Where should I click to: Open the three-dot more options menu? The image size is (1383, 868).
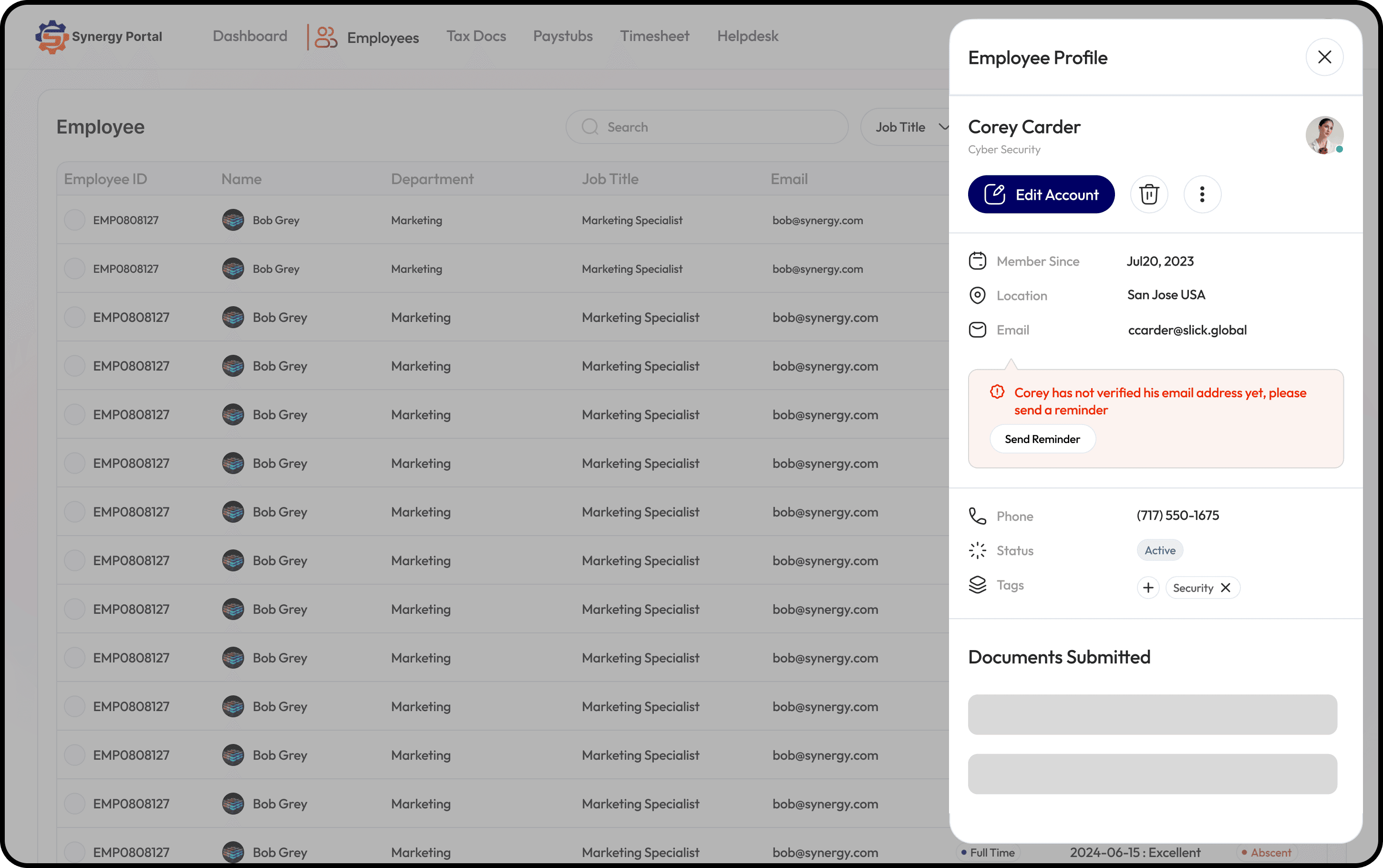click(1202, 195)
